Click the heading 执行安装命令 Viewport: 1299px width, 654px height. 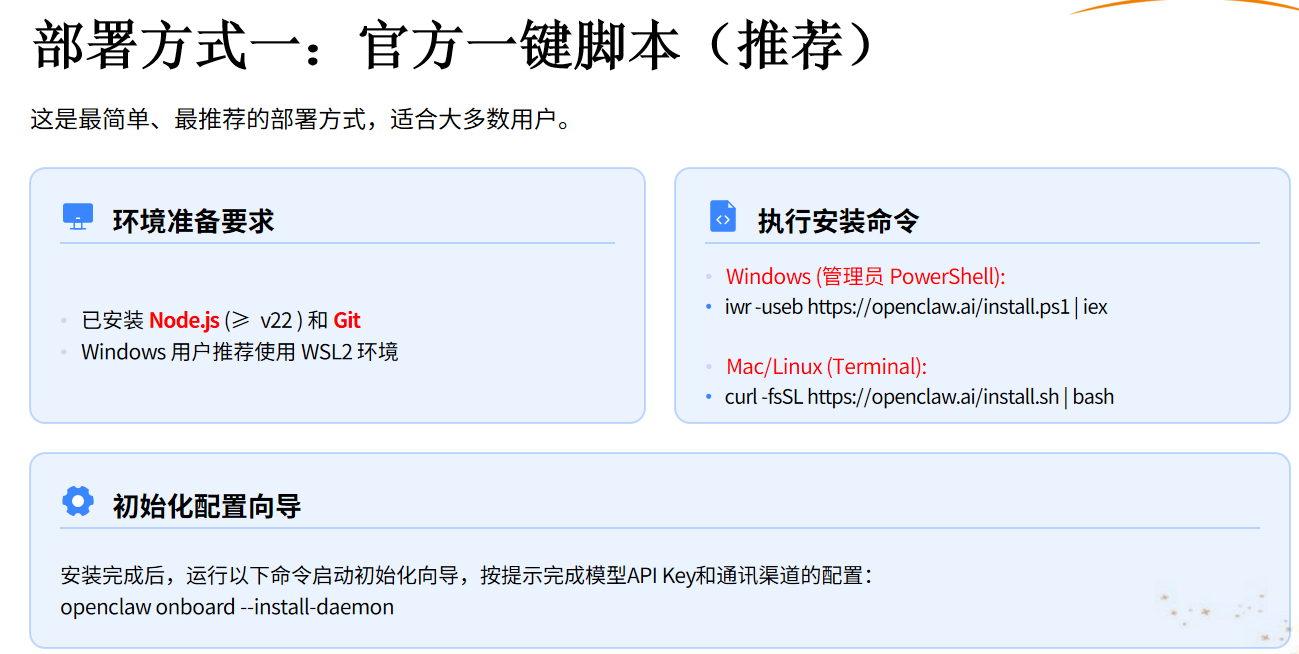click(838, 221)
